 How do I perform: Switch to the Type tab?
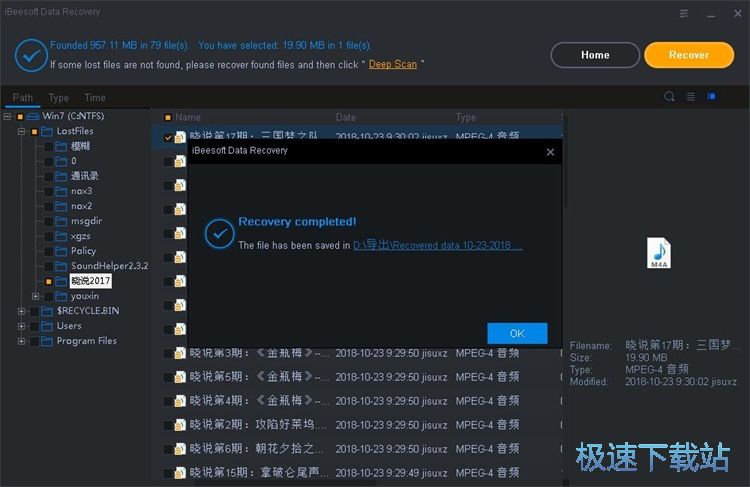[59, 98]
